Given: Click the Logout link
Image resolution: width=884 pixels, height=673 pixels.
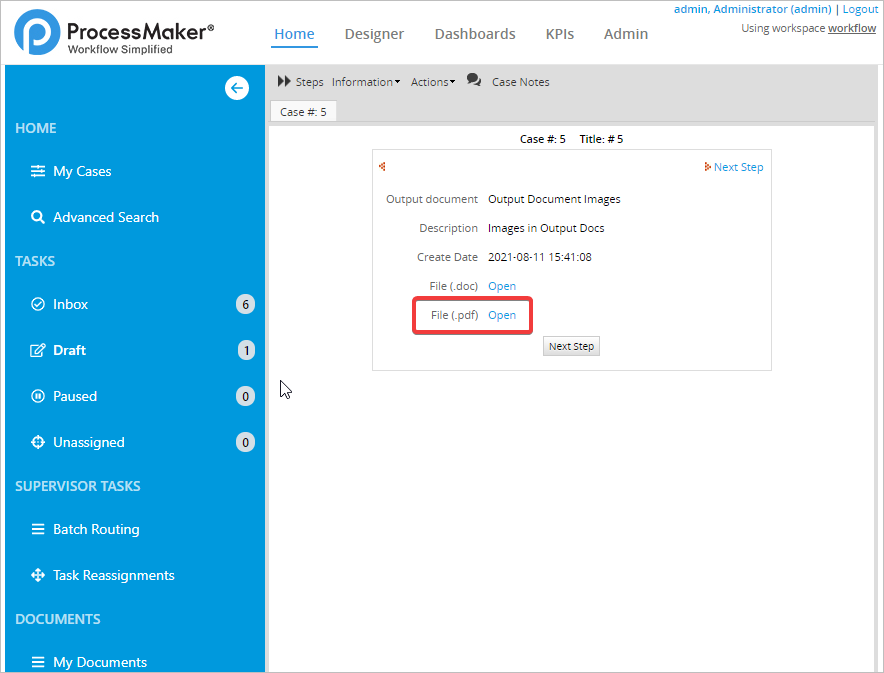Looking at the screenshot, I should coord(860,9).
